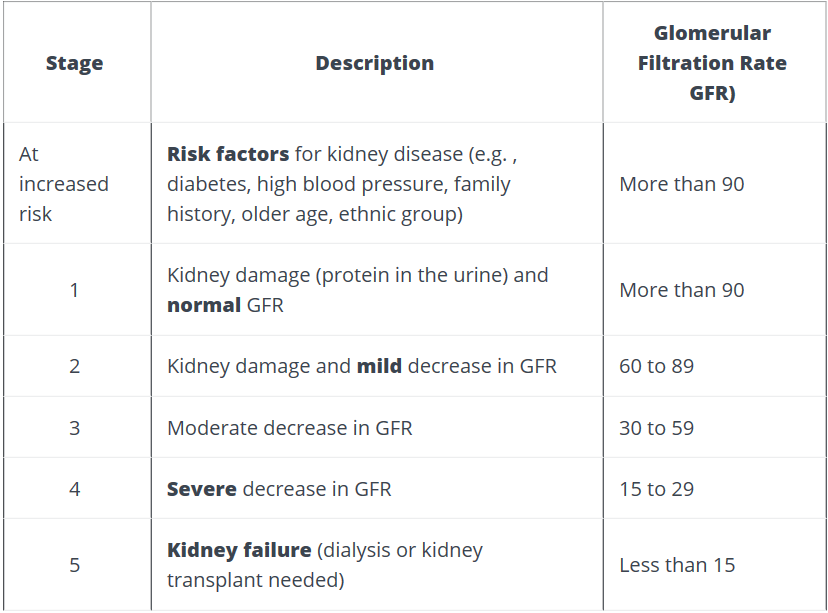Image resolution: width=828 pixels, height=613 pixels.
Task: Click the Description column header
Action: pos(374,63)
